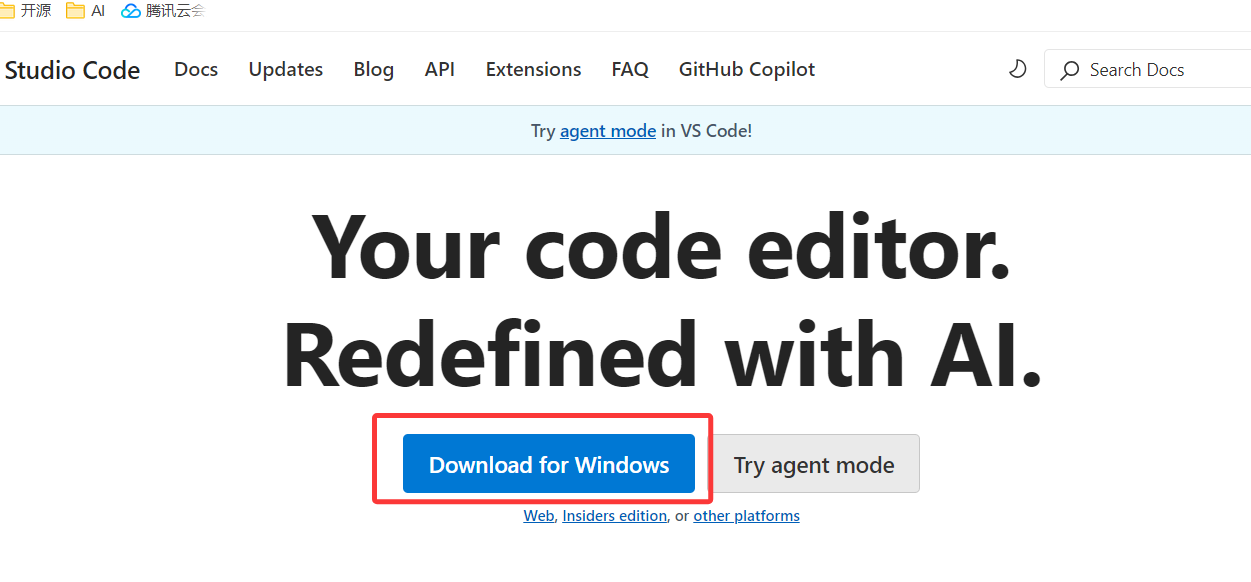
Task: Open the Insiders edition link
Action: [x=614, y=516]
